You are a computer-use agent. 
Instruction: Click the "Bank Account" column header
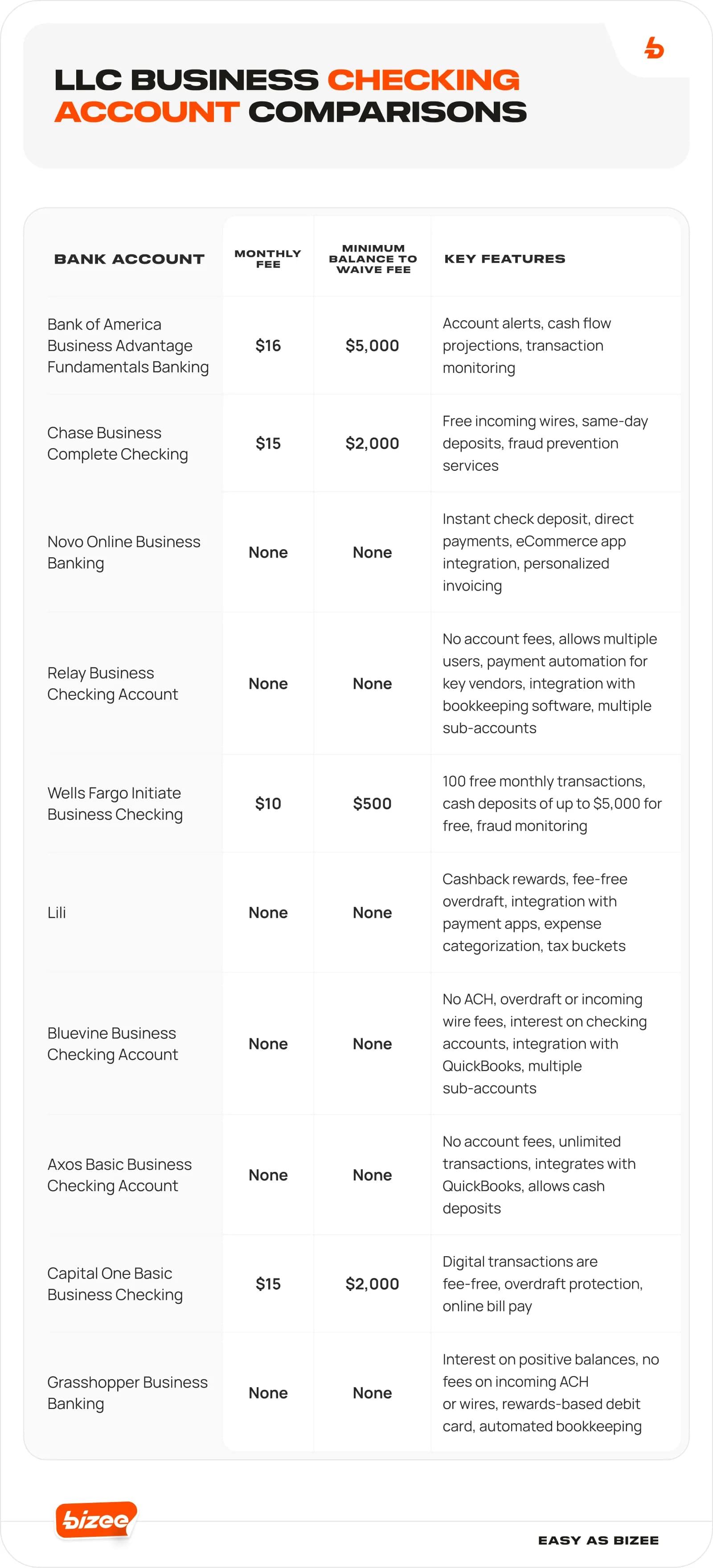(129, 259)
